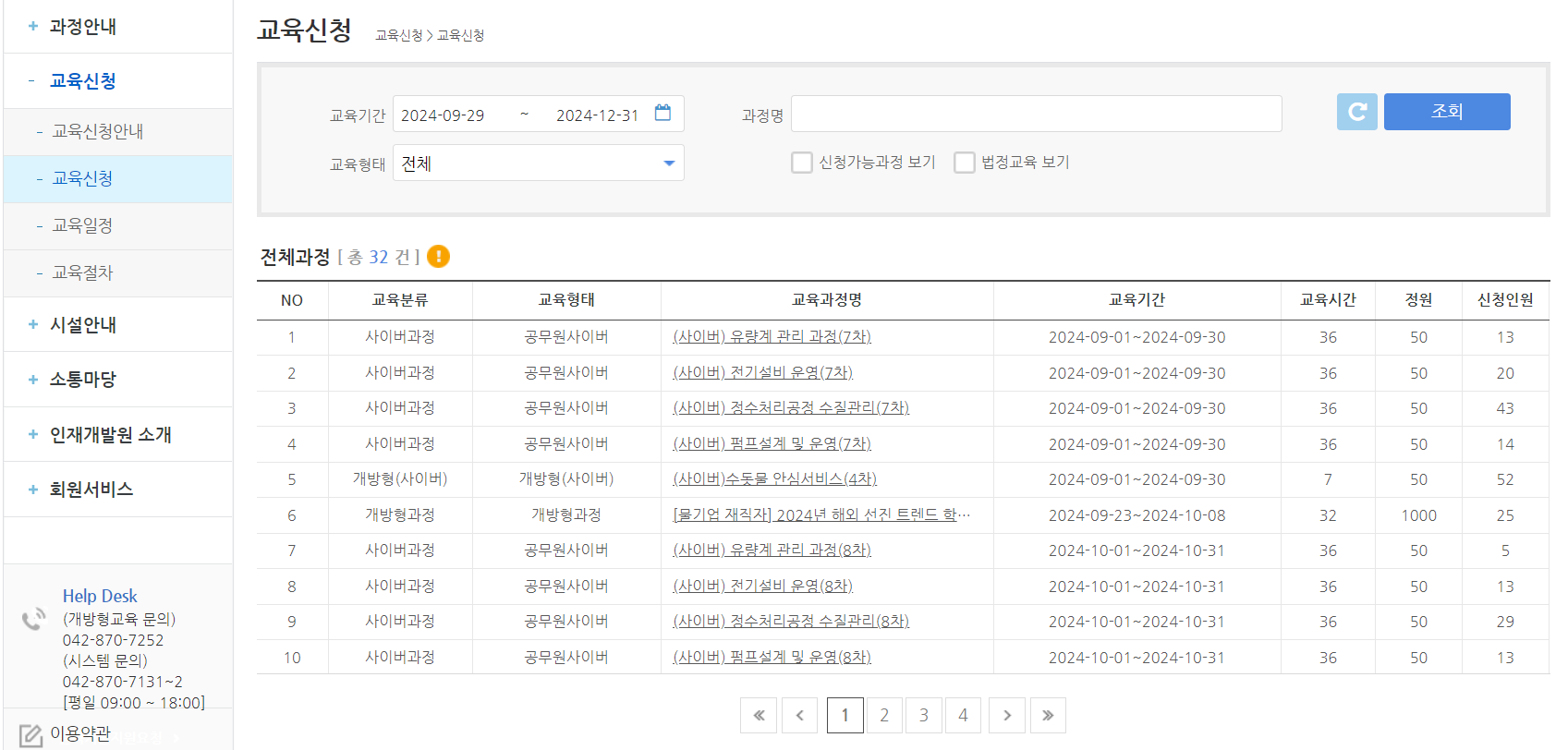Jump to the last page arrow
The height and width of the screenshot is (750, 1568).
(x=1048, y=715)
